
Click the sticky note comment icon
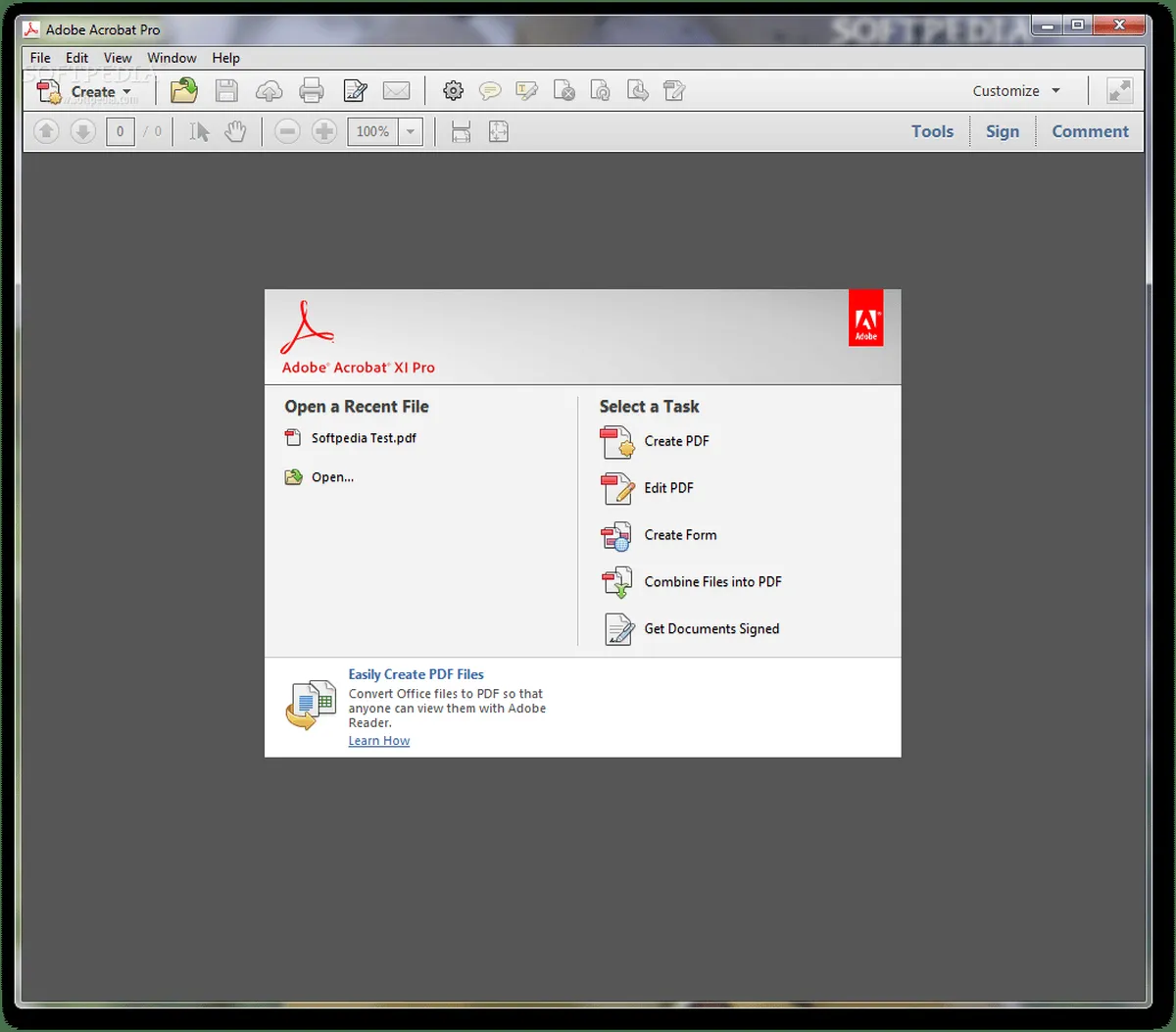[490, 91]
